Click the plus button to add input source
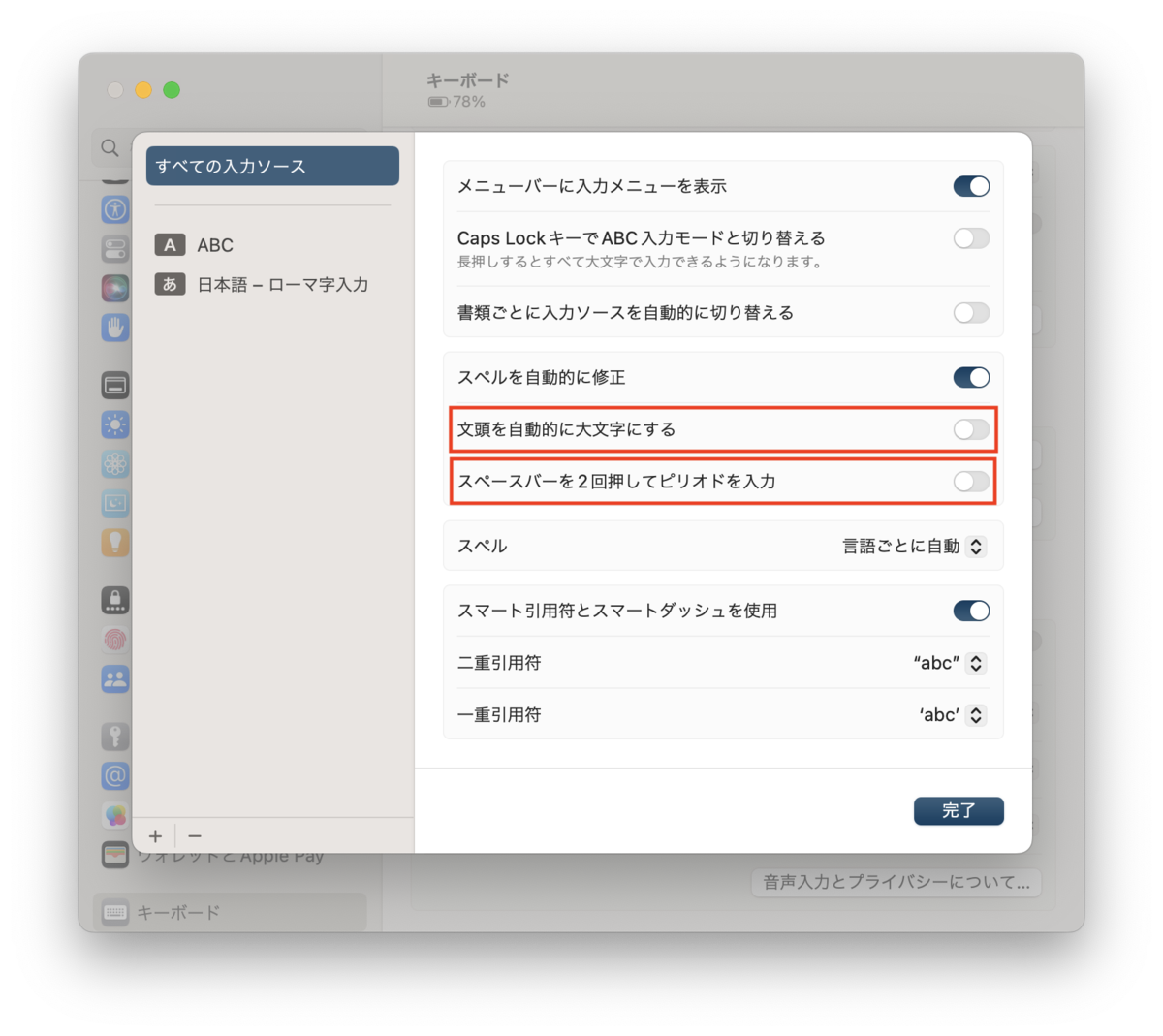Image resolution: width=1163 pixels, height=1036 pixels. 155,835
